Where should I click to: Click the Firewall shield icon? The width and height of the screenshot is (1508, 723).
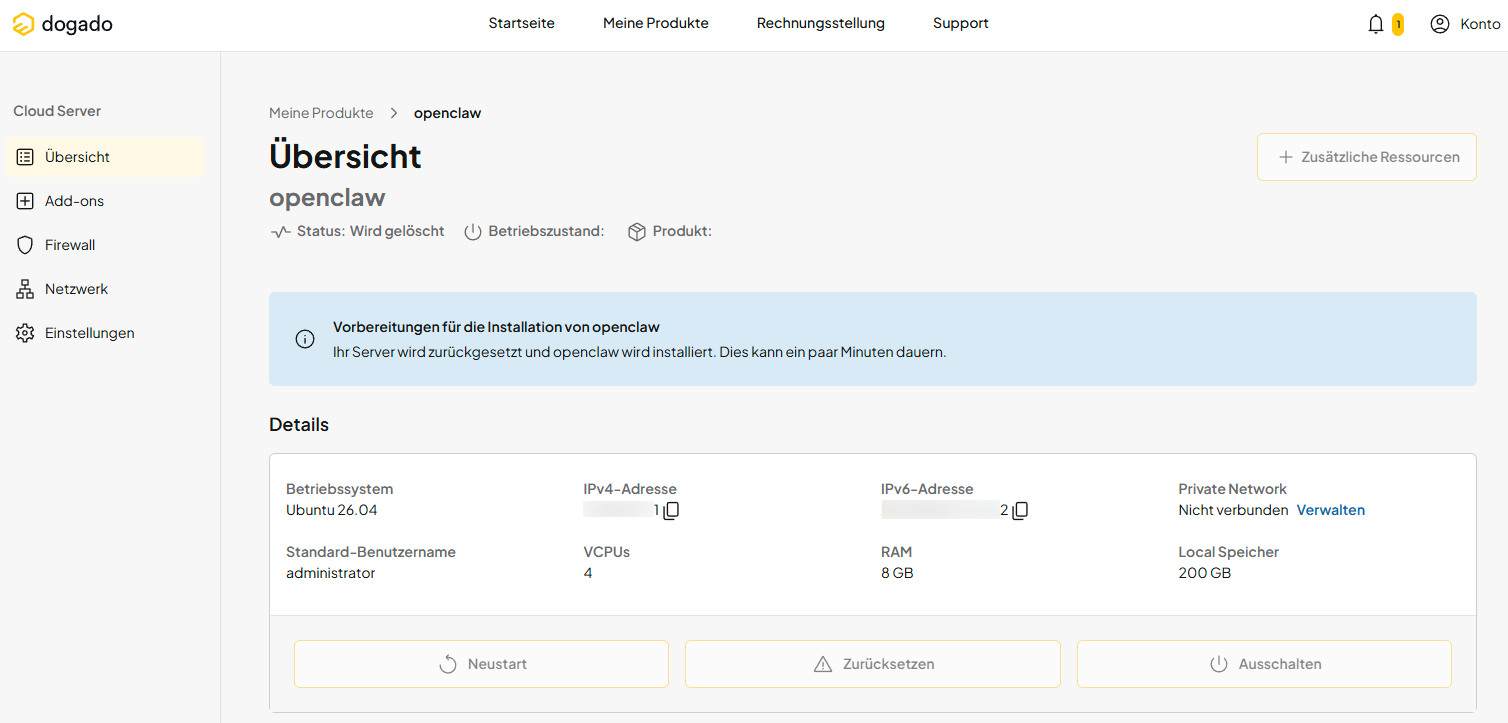[x=25, y=245]
